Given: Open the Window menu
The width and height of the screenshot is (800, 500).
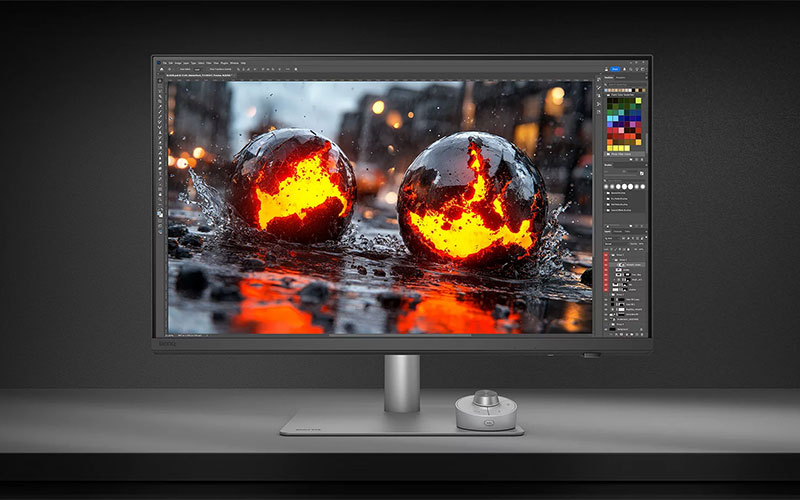Looking at the screenshot, I should click(234, 63).
